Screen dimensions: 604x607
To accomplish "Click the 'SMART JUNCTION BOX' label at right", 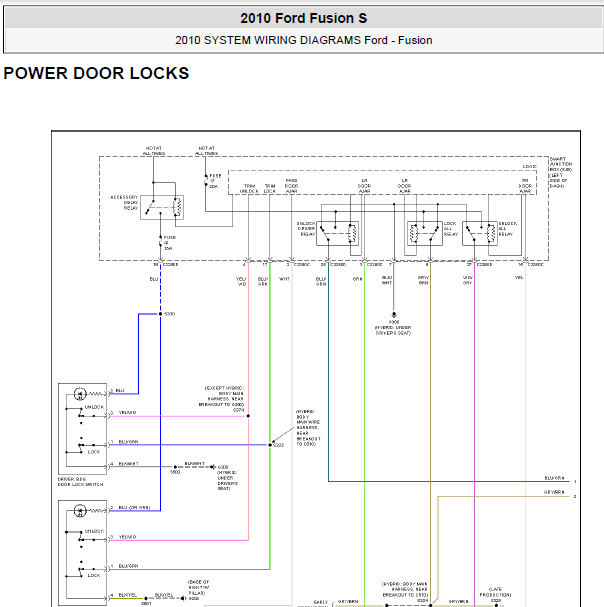I will coord(561,172).
